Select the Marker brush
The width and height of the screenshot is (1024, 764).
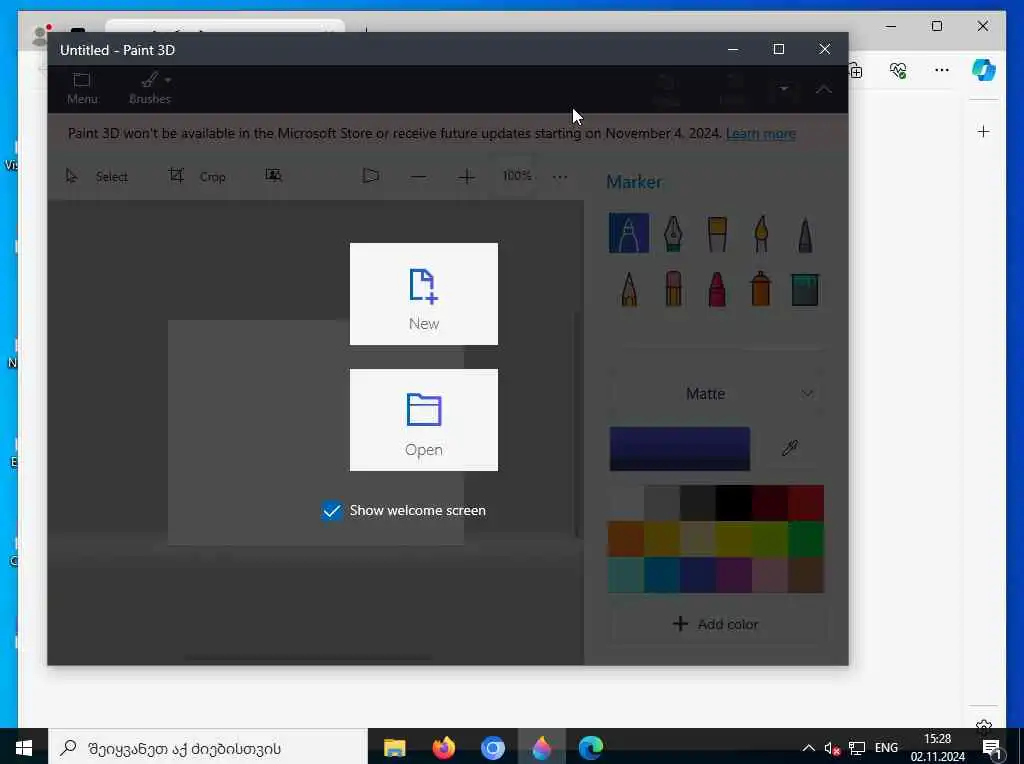(629, 233)
